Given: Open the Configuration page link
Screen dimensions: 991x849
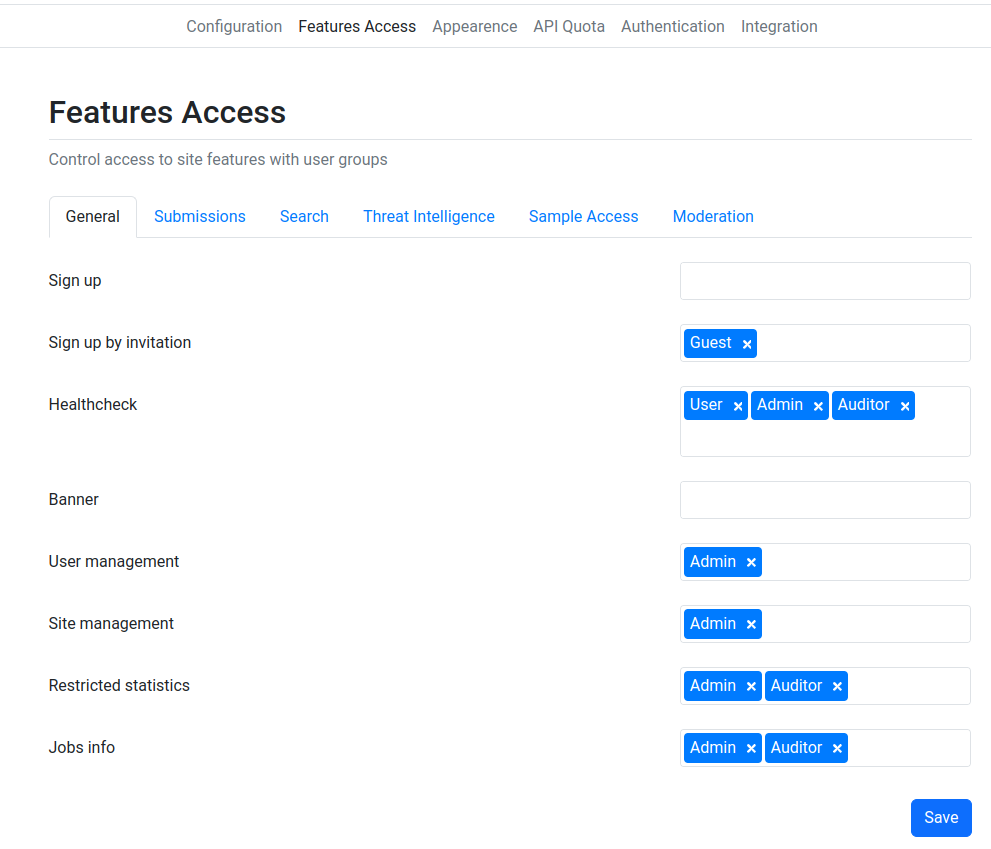Looking at the screenshot, I should pyautogui.click(x=234, y=27).
